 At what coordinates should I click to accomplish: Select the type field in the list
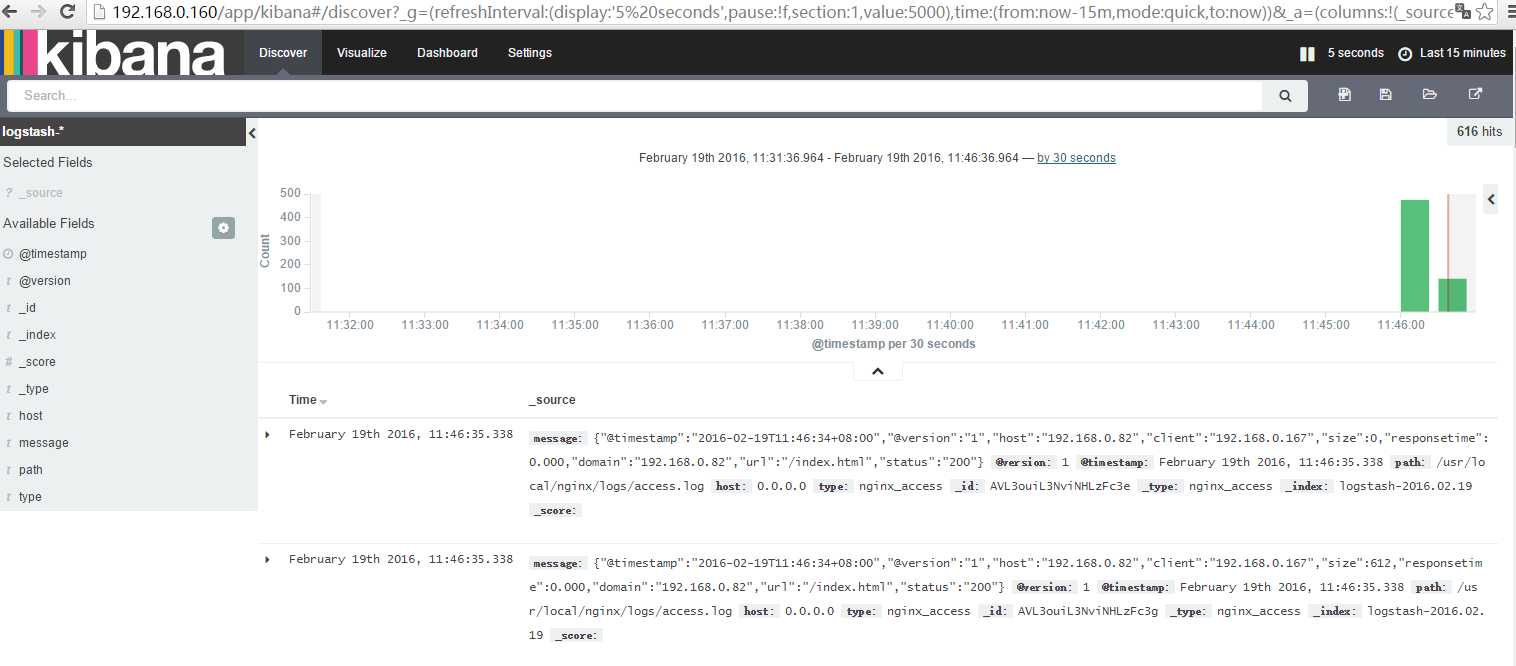[30, 497]
